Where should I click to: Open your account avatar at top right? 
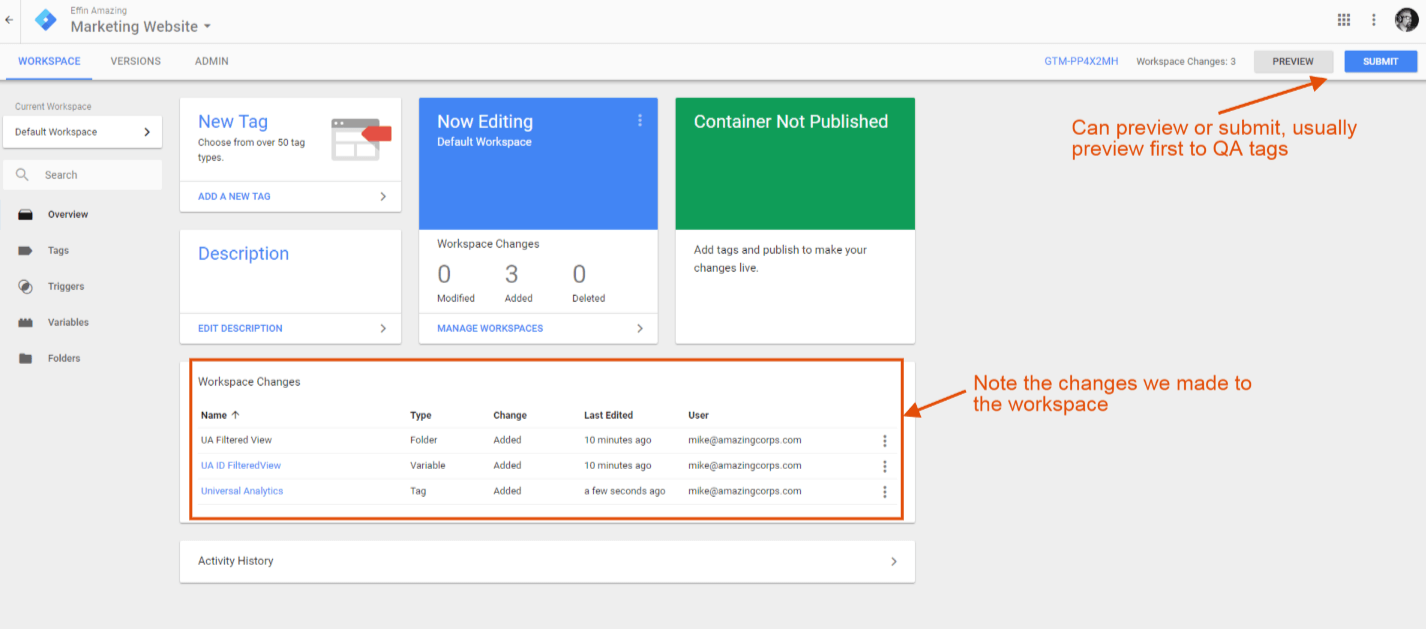point(1407,19)
